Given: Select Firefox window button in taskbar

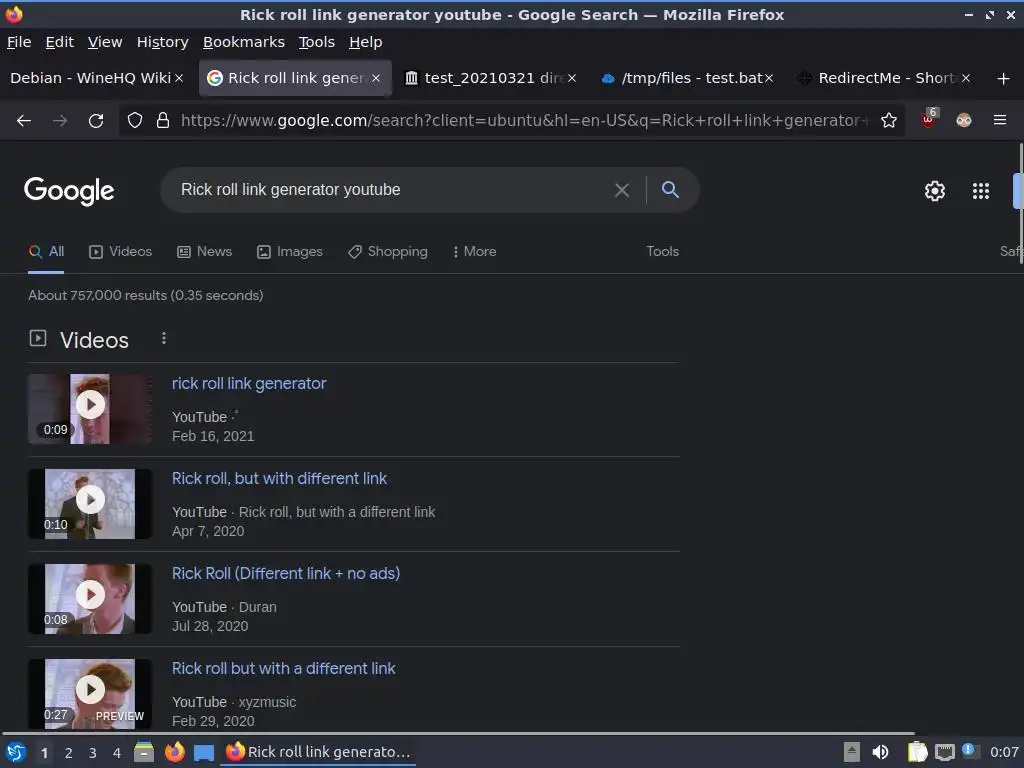Looking at the screenshot, I should click(319, 752).
